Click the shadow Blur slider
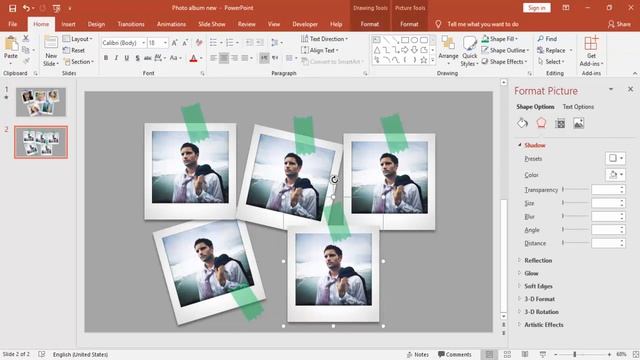The height and width of the screenshot is (360, 640). [x=575, y=216]
